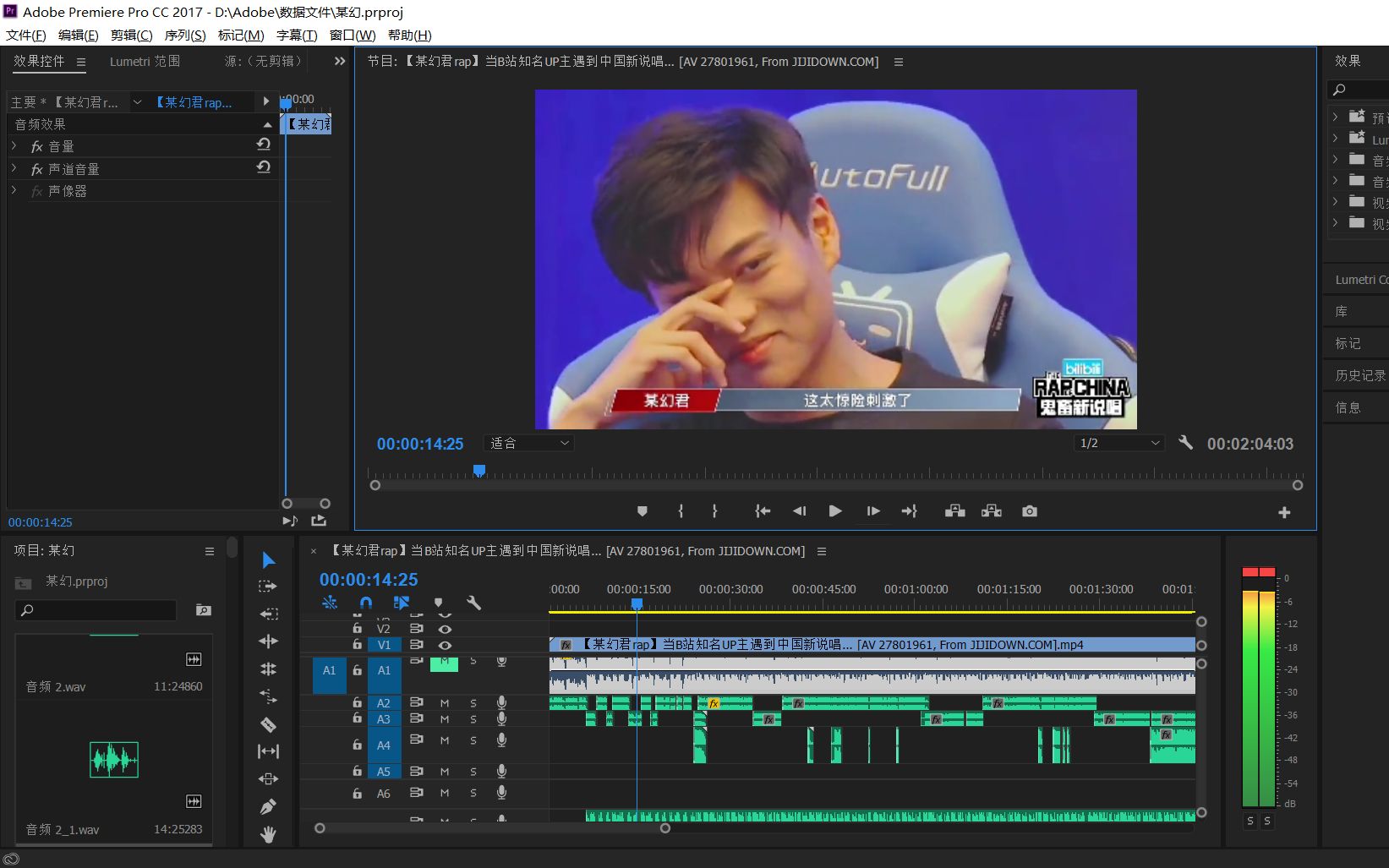Toggle V1 track output eye
The image size is (1389, 868).
pyautogui.click(x=445, y=645)
